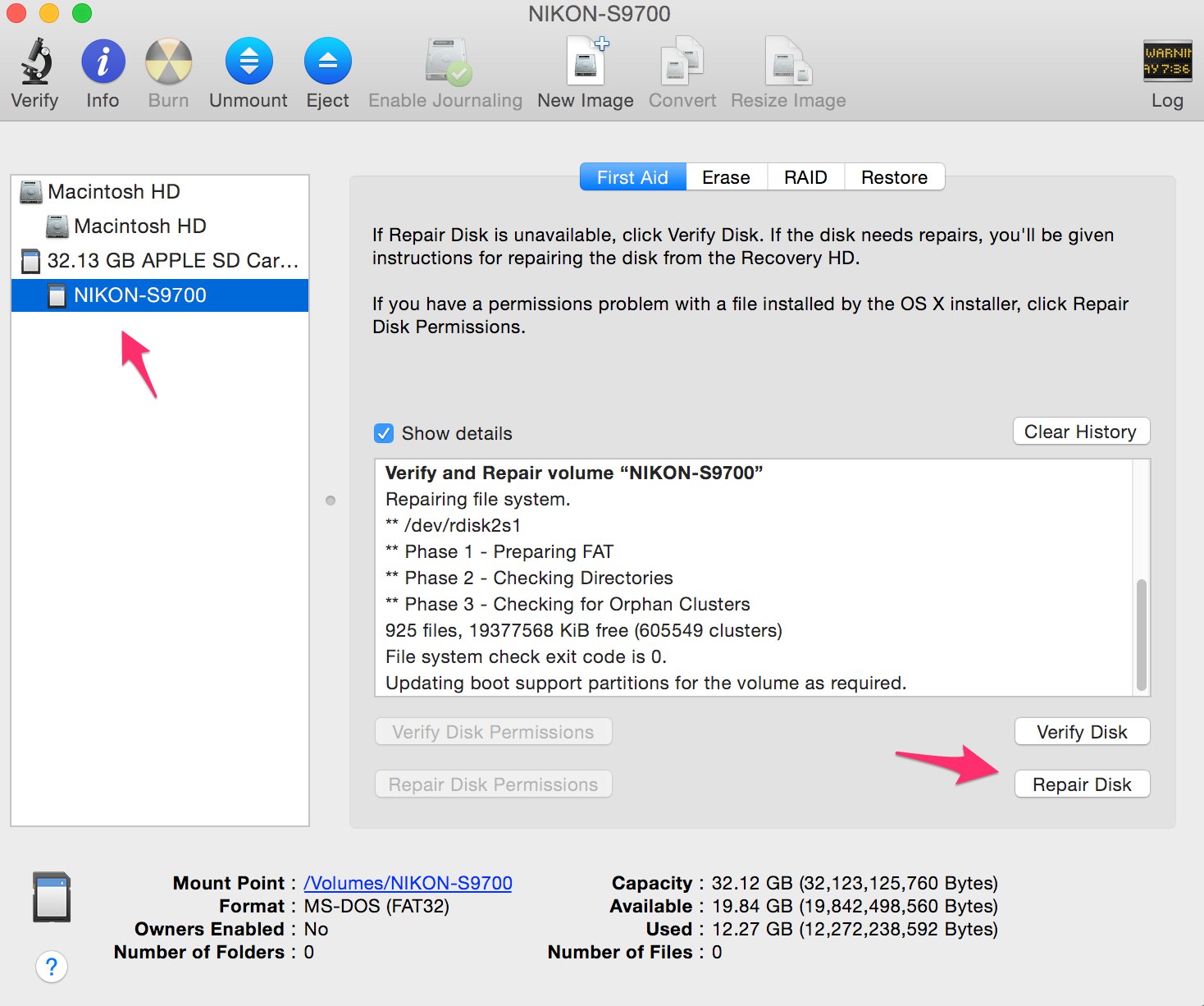Click the details log scrollbar thumb

[1141, 635]
